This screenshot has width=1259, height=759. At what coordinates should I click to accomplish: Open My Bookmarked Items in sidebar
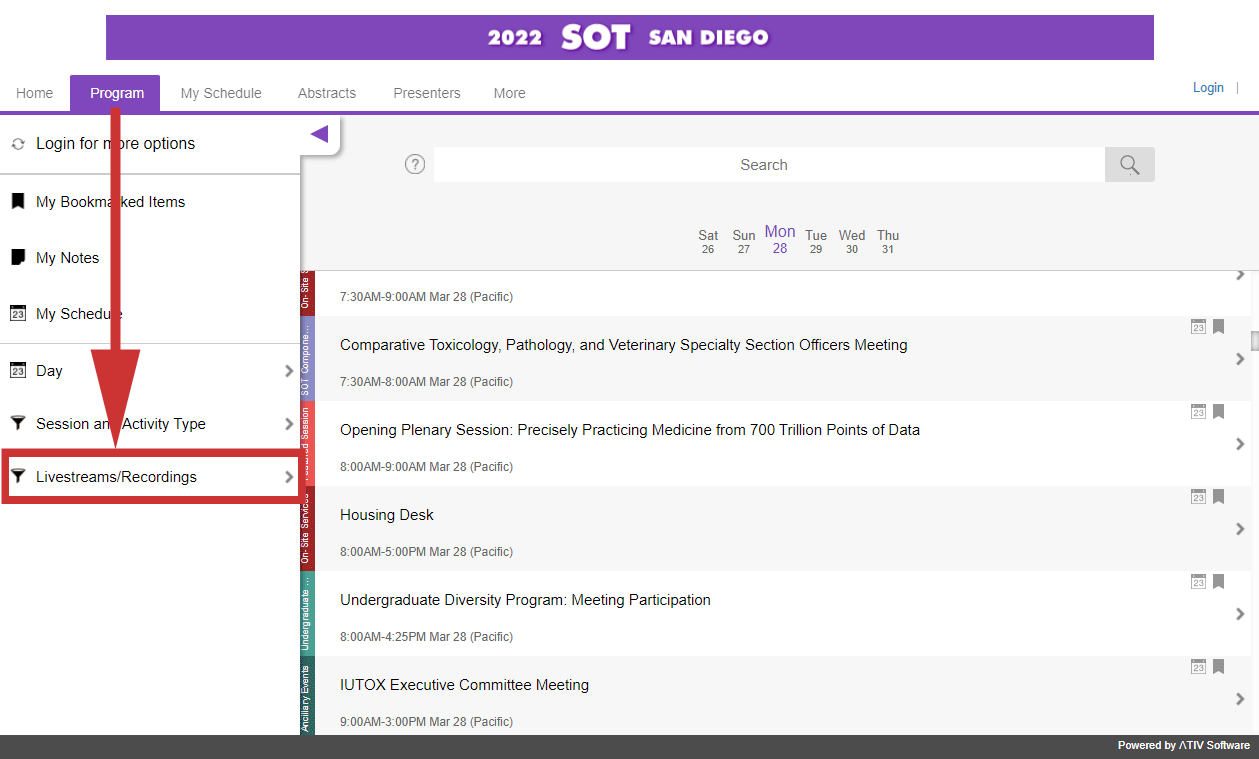110,202
